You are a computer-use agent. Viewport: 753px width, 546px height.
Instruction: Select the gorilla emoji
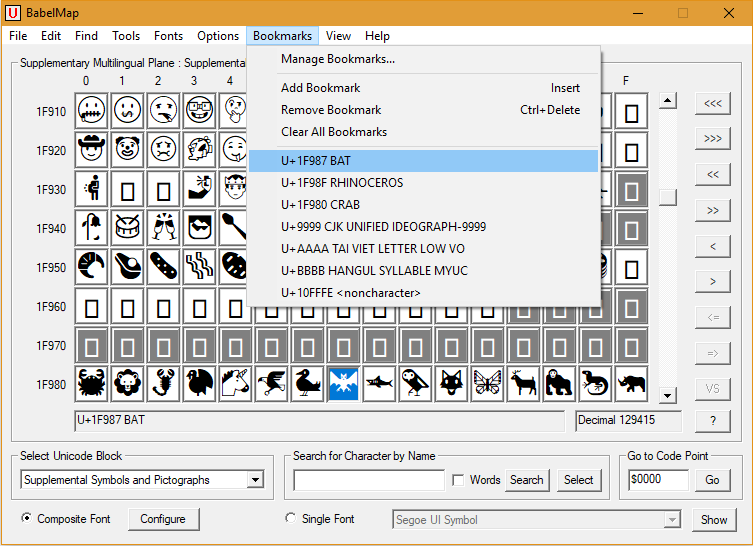click(x=559, y=384)
